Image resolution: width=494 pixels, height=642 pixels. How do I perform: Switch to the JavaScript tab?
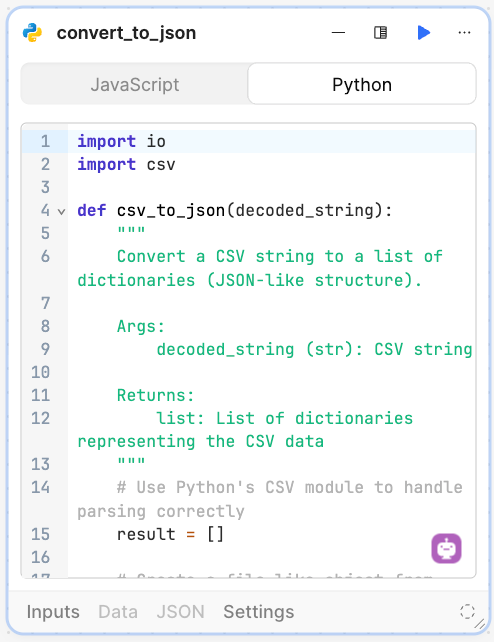[135, 84]
